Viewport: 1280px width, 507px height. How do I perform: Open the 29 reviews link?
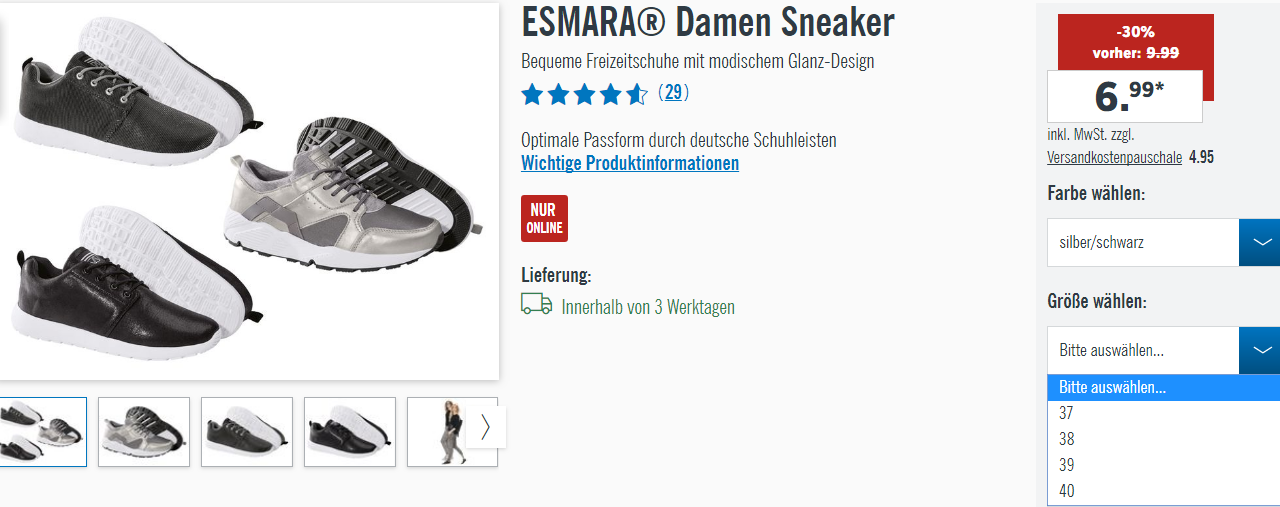[x=673, y=93]
